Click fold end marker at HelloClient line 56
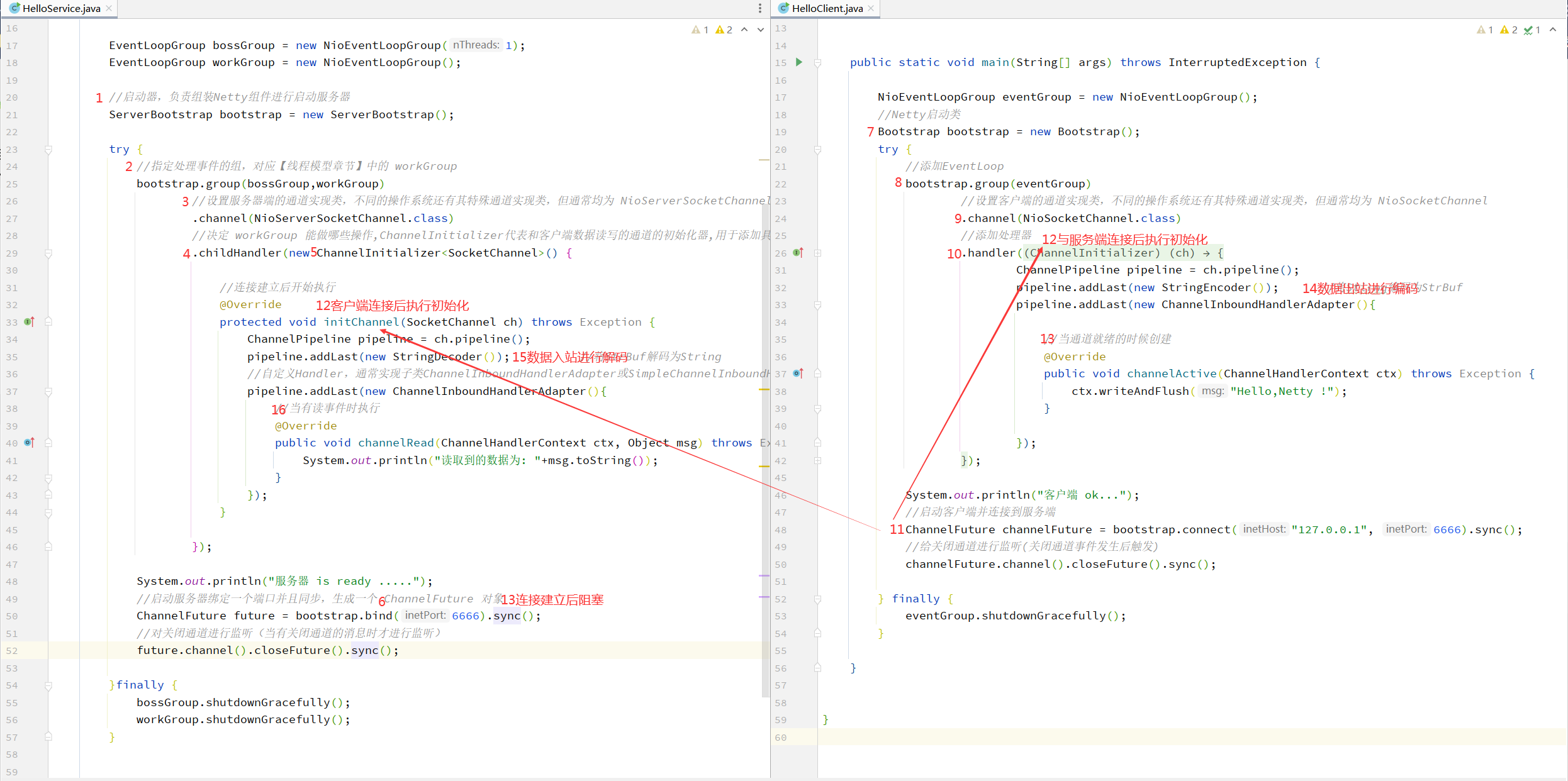 coord(818,668)
